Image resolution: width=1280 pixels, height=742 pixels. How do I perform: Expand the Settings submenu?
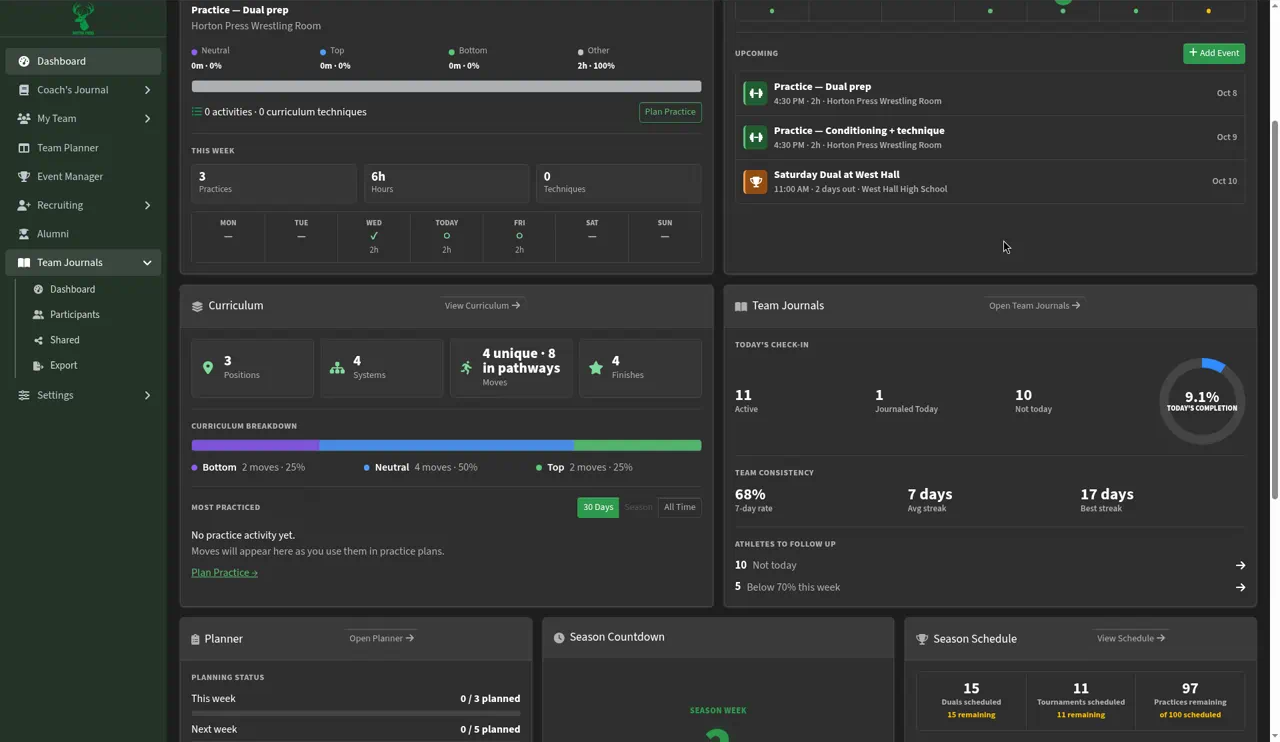pyautogui.click(x=147, y=395)
